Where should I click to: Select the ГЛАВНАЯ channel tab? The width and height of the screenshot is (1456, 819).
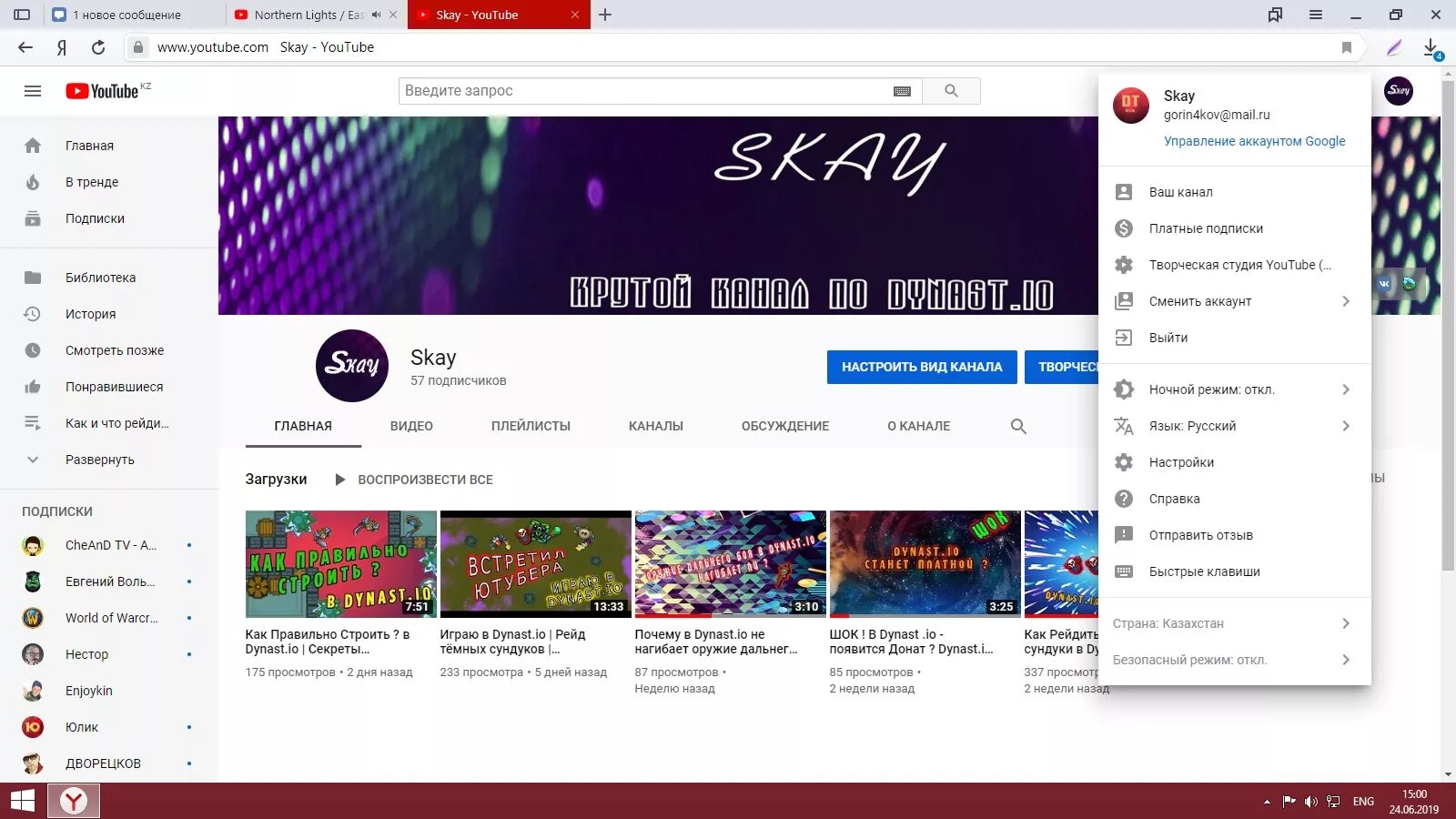303,426
